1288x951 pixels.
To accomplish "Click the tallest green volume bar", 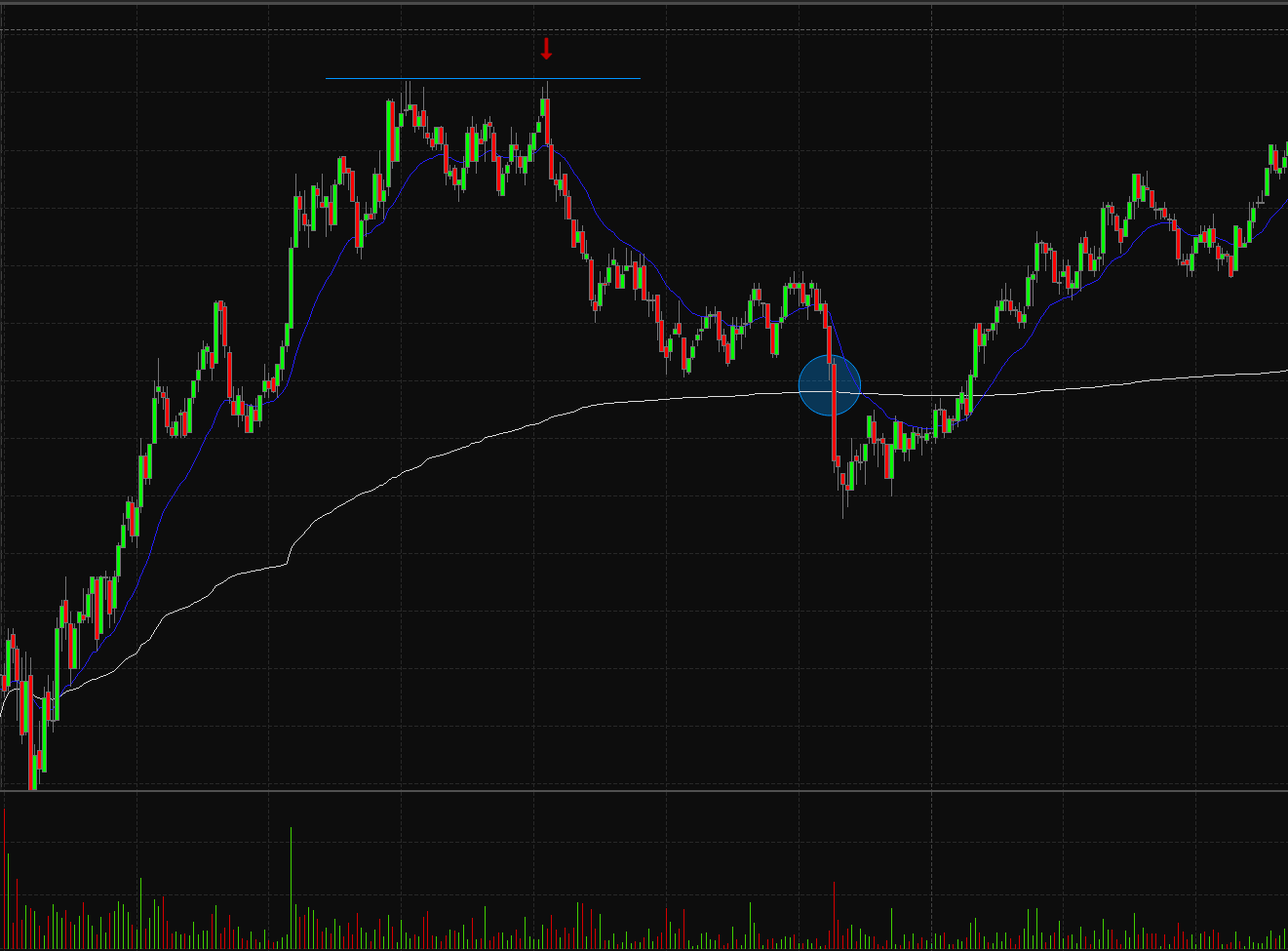I will click(x=291, y=888).
